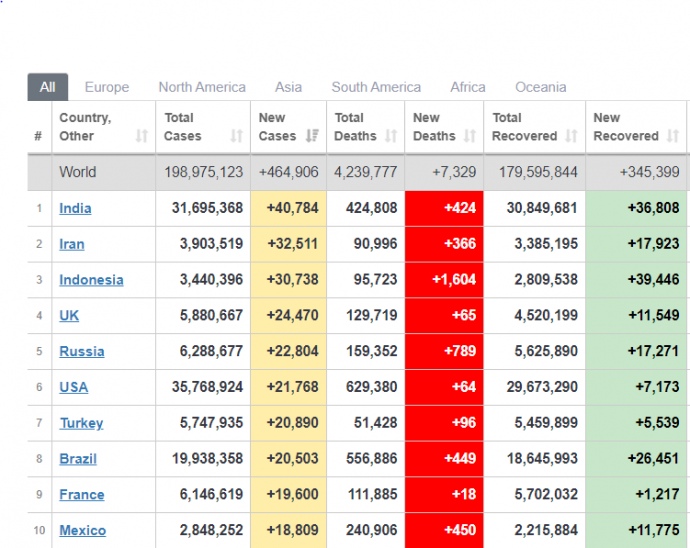Switch to the Europe tab
This screenshot has height=548, width=690.
[x=107, y=87]
